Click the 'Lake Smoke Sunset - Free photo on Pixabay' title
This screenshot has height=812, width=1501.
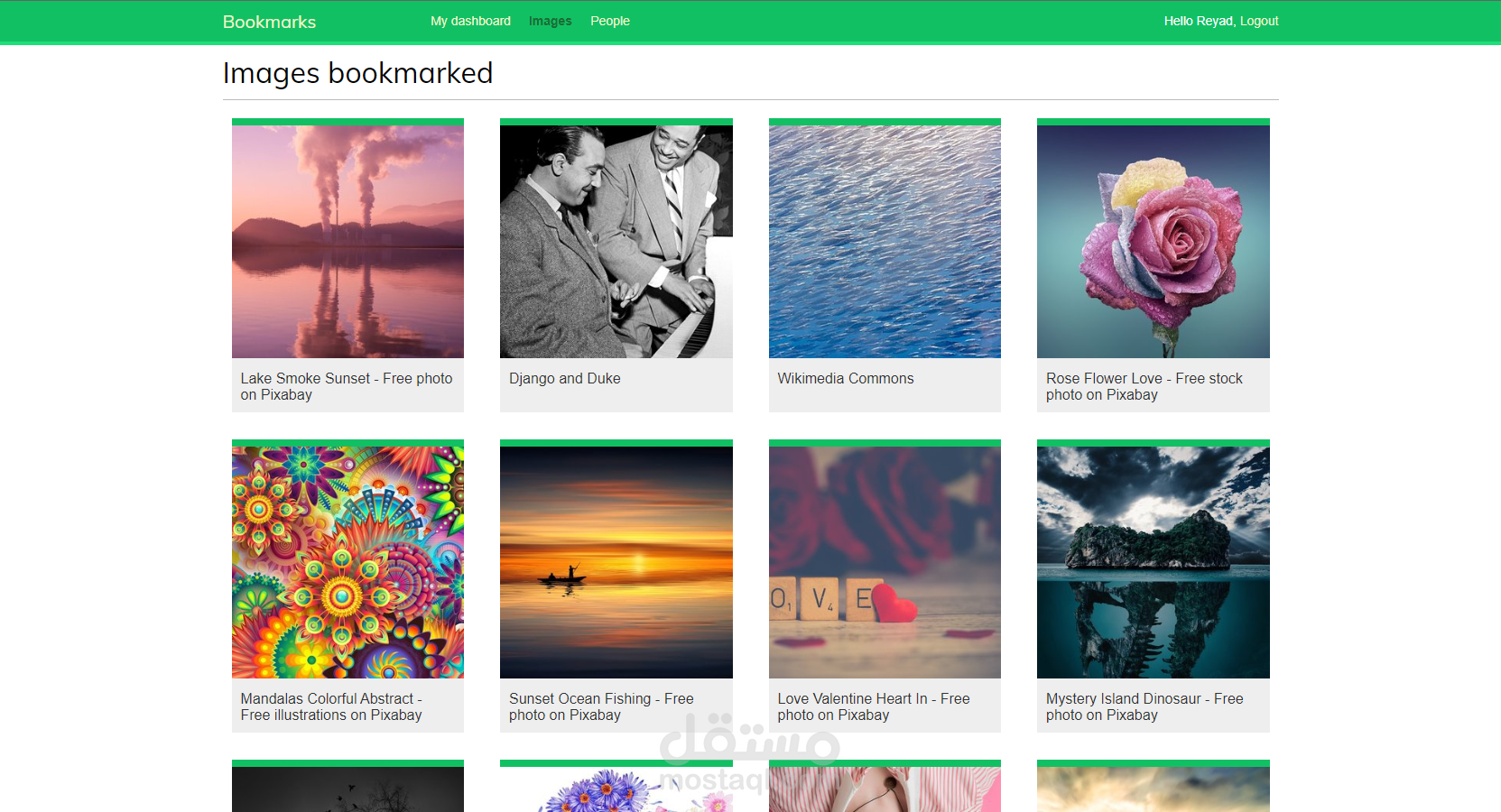347,386
